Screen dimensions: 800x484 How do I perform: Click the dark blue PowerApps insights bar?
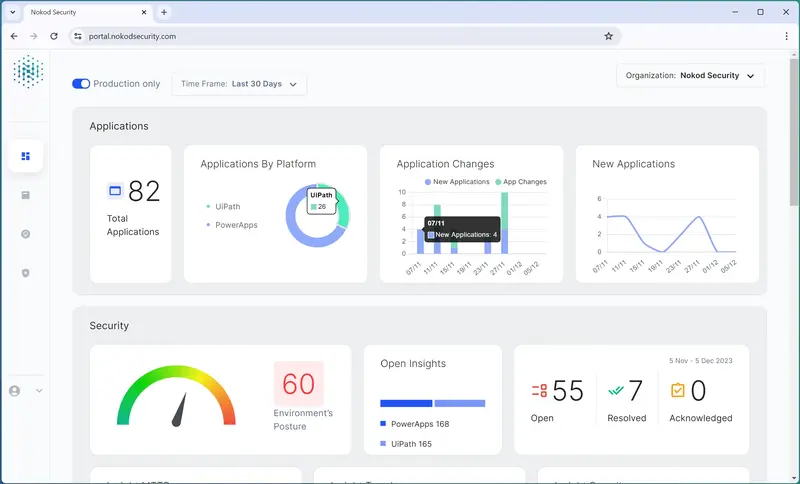click(x=406, y=403)
